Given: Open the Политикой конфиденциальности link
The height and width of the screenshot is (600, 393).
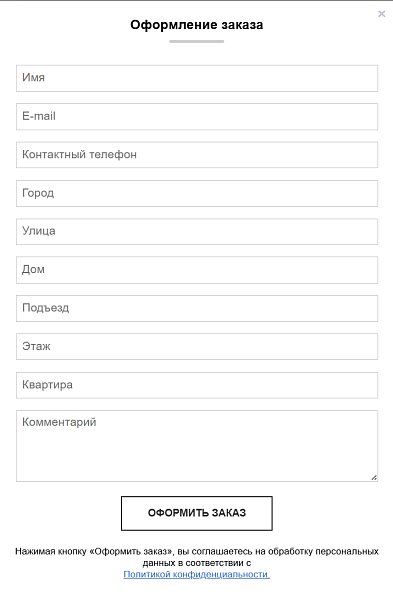Looking at the screenshot, I should (x=197, y=574).
